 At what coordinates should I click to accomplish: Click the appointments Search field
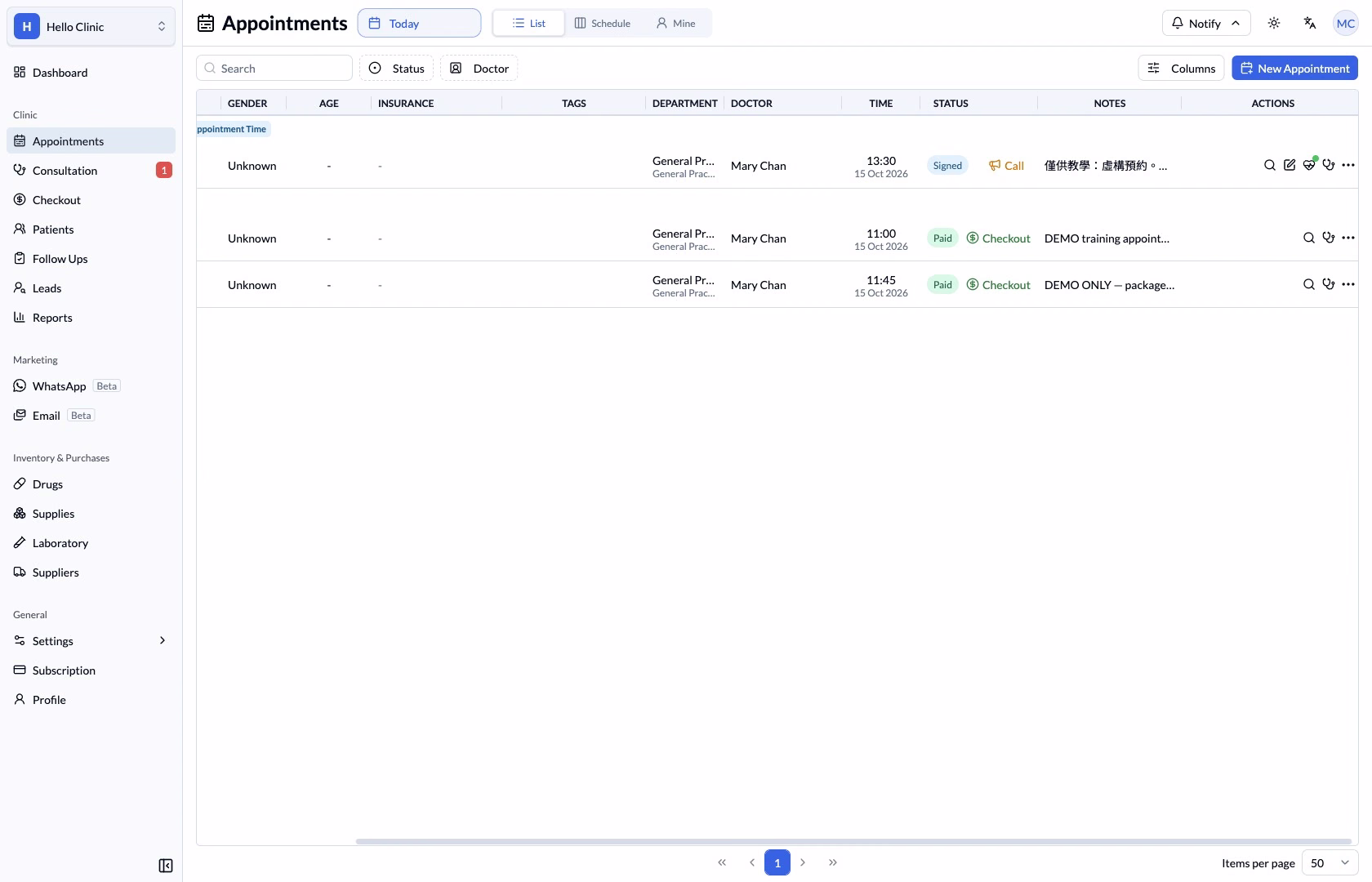274,68
